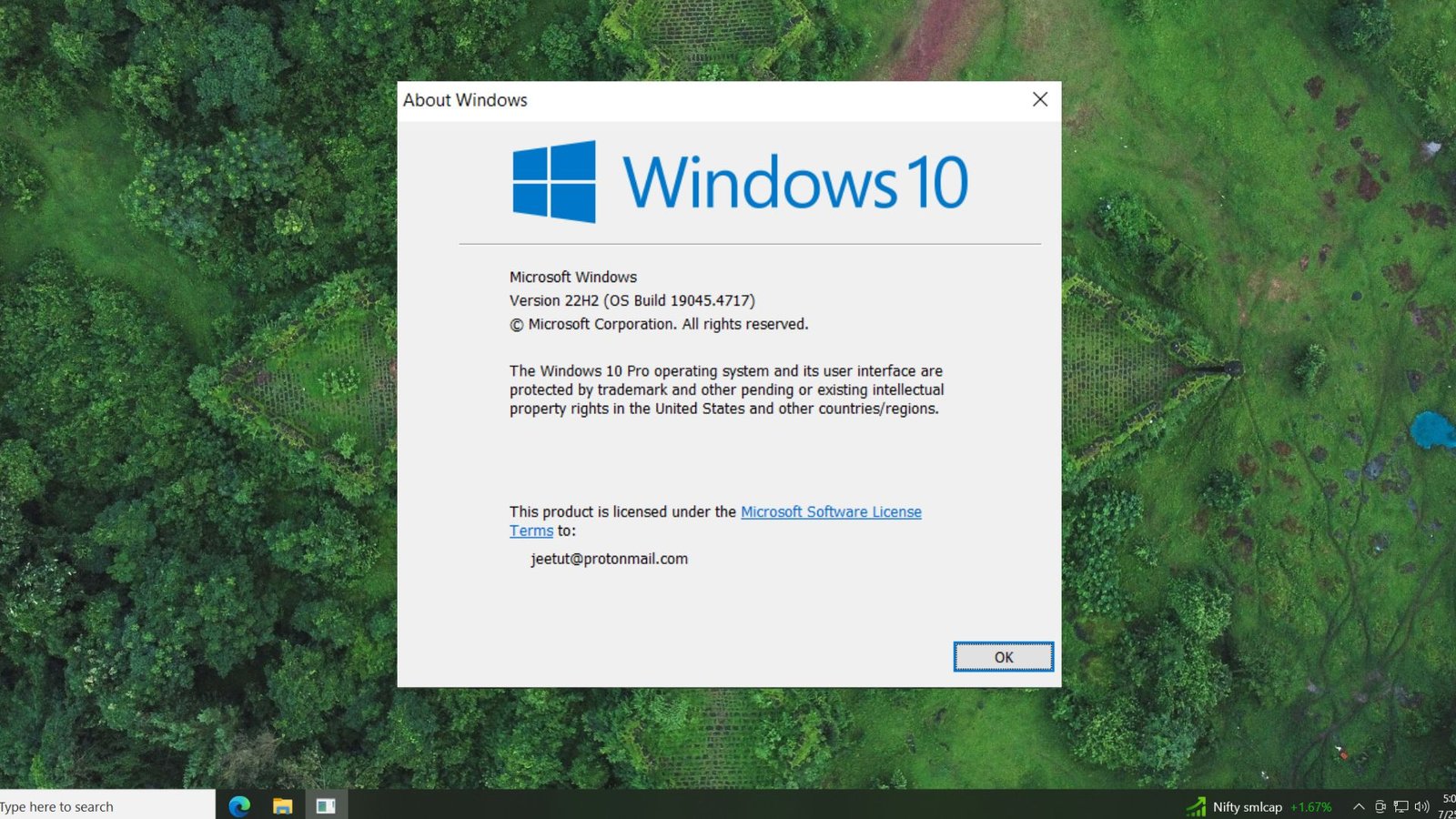Click the blue Windows logo in dialog
This screenshot has height=819, width=1456.
tap(553, 182)
